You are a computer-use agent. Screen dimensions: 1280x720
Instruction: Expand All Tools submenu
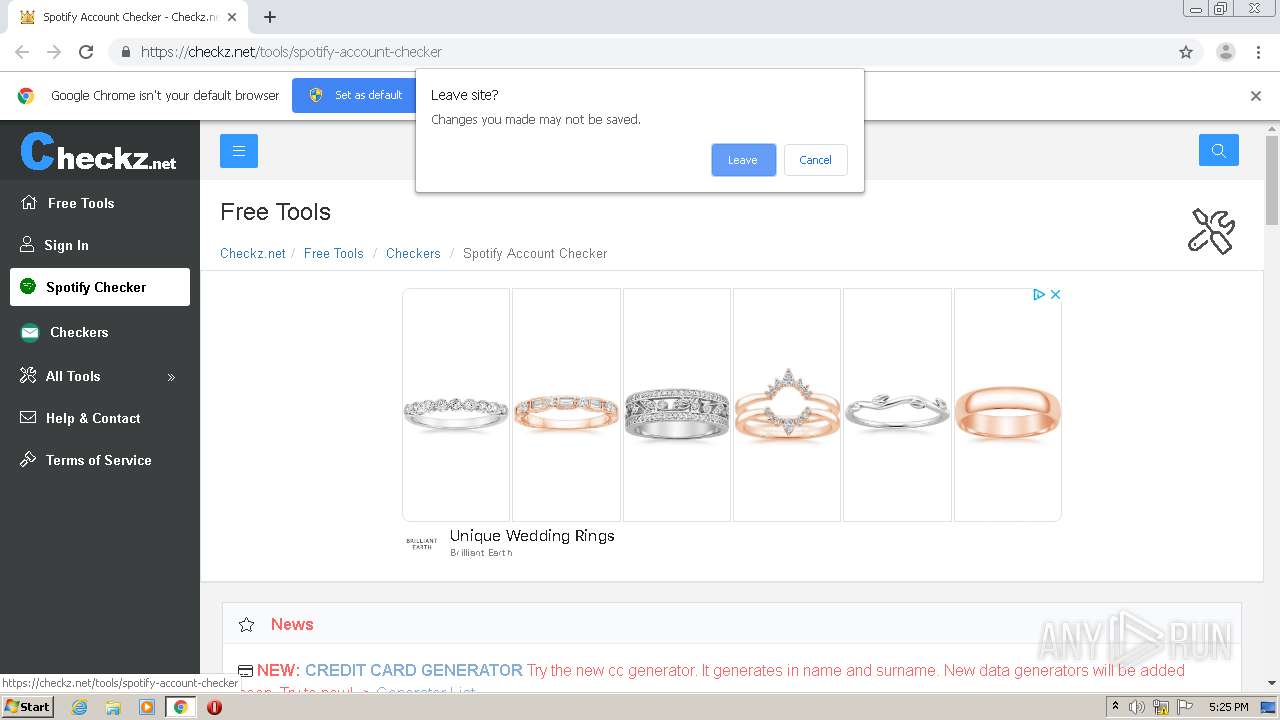click(100, 376)
